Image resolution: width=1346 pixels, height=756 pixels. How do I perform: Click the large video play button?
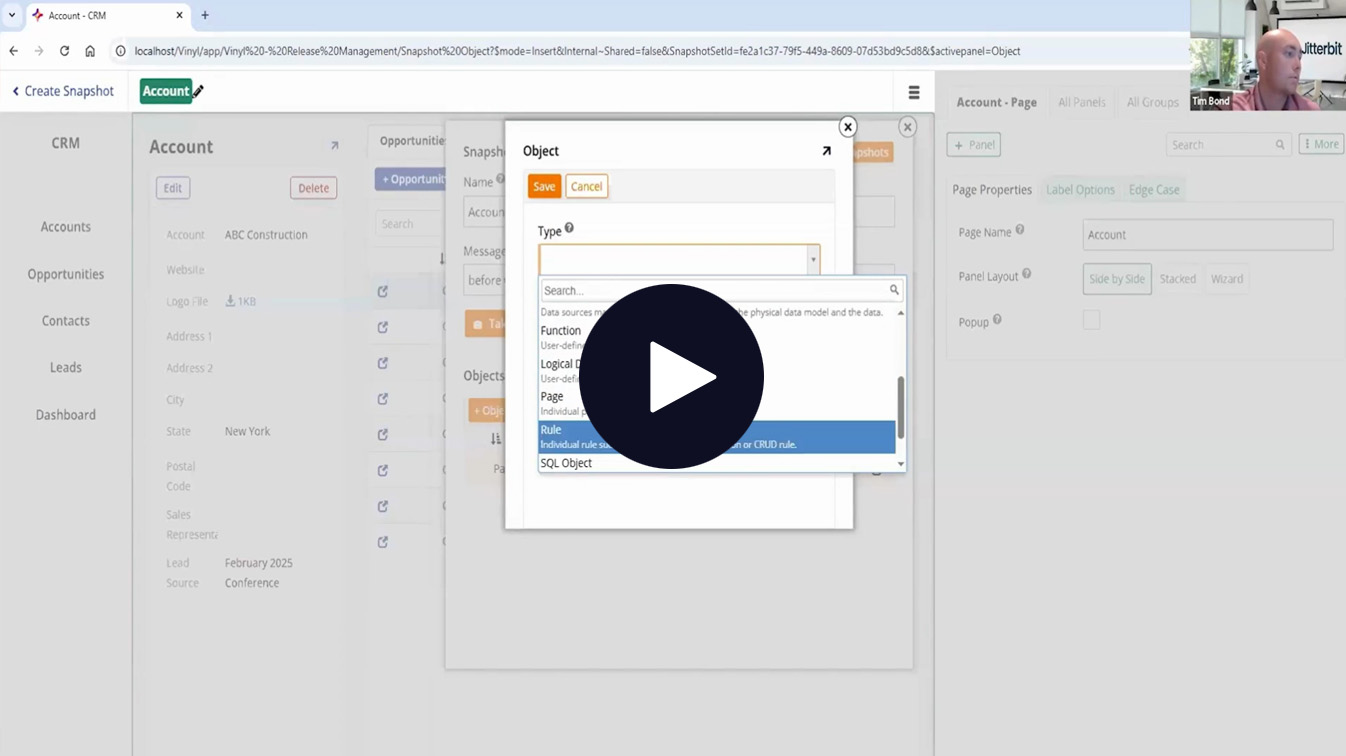[671, 376]
